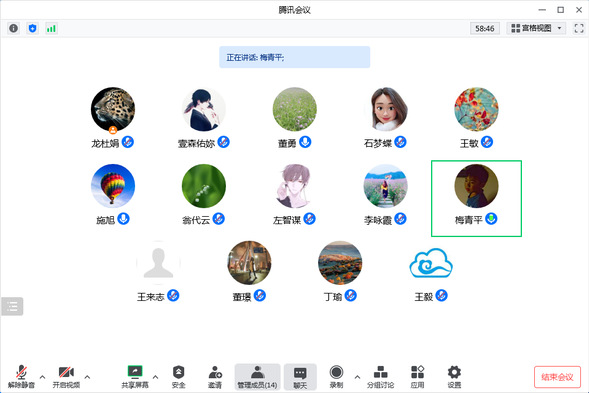Check the green network signal icon
The height and width of the screenshot is (393, 589).
point(51,28)
